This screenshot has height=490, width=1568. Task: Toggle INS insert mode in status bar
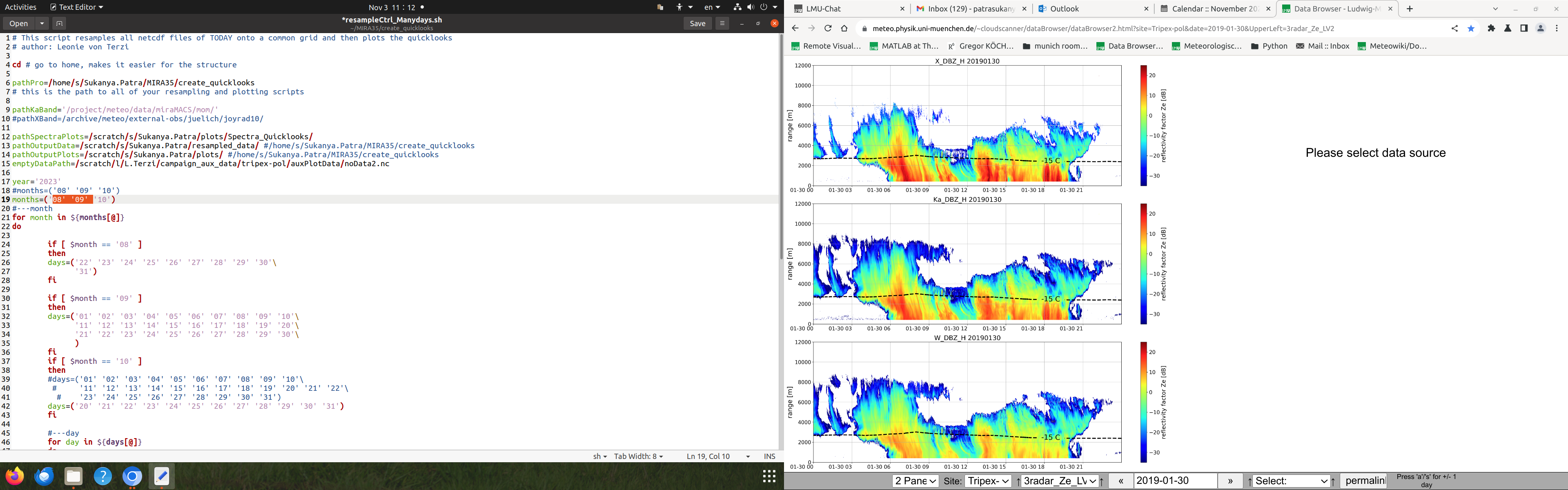(x=769, y=456)
